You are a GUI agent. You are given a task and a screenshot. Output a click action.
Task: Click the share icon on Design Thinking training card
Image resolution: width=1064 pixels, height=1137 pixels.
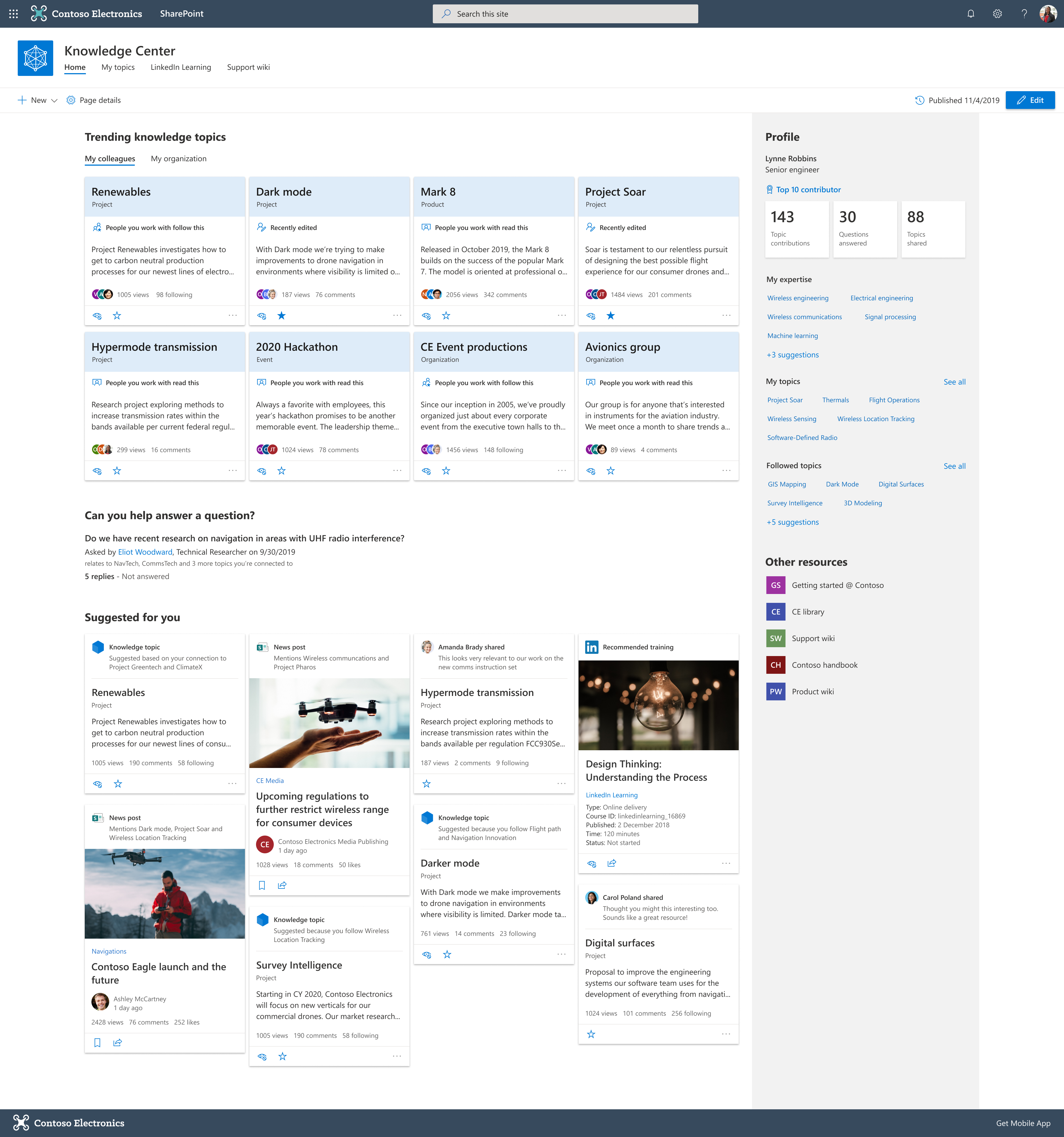[x=612, y=863]
